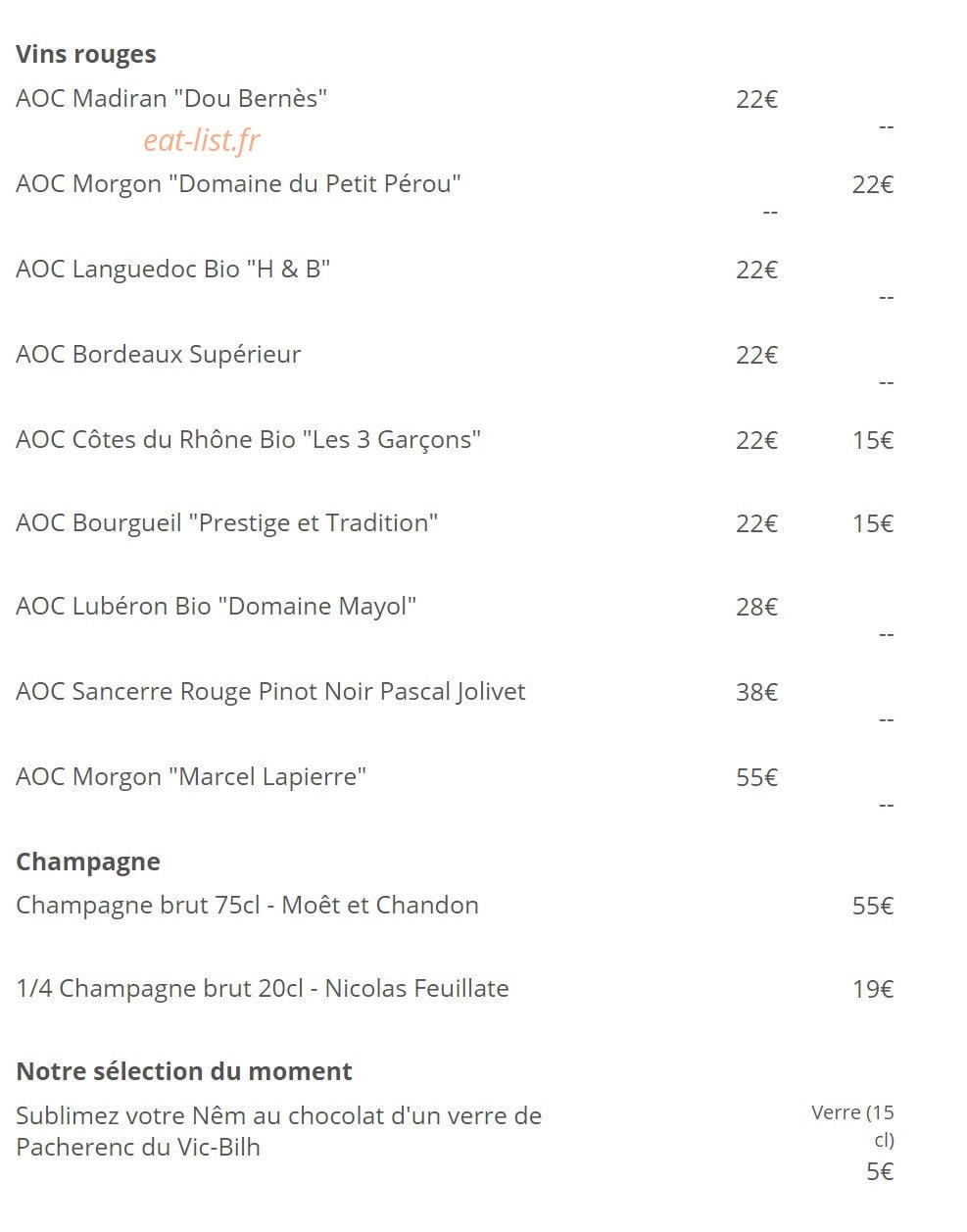Click the 55€ price for Marcel Lapierre
Image resolution: width=967 pixels, height=1232 pixels.
click(757, 778)
